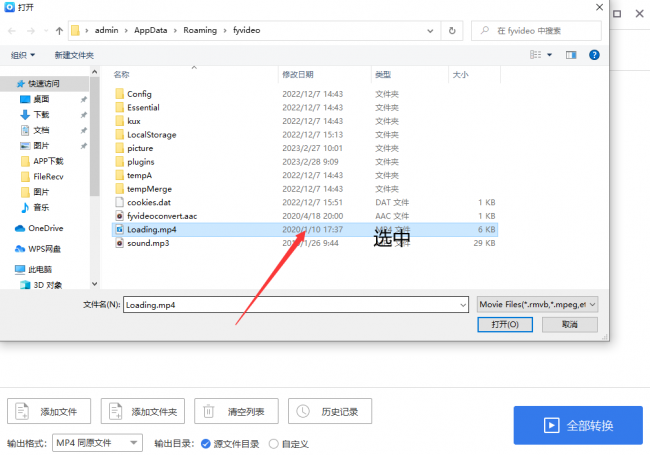Open Quick Access star in sidebar
Viewport: 650px width, 455px height.
[20, 84]
